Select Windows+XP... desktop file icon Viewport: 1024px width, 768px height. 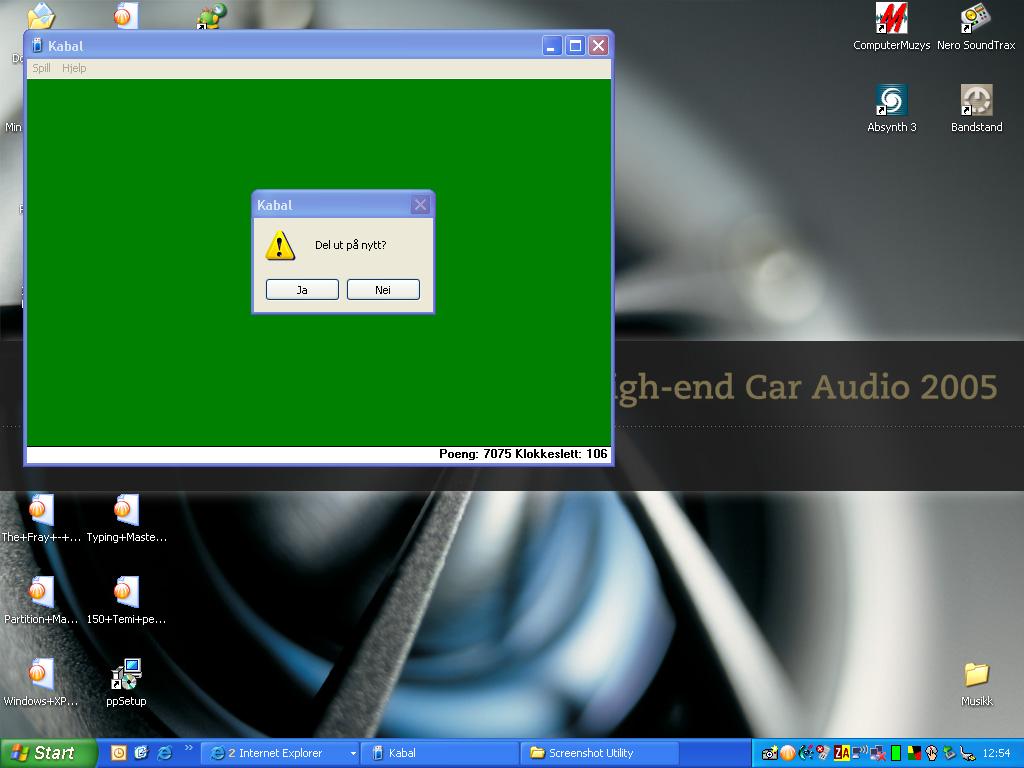point(40,682)
